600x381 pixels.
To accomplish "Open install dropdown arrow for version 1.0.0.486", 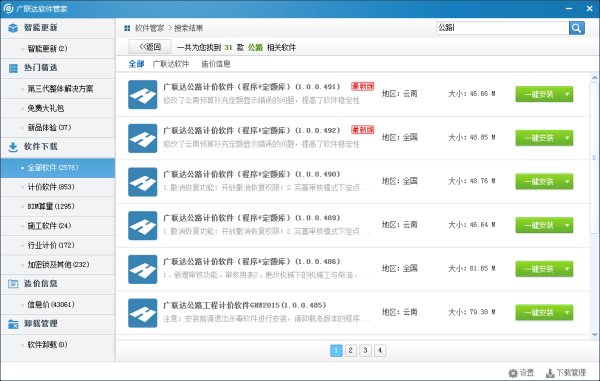I will [567, 269].
